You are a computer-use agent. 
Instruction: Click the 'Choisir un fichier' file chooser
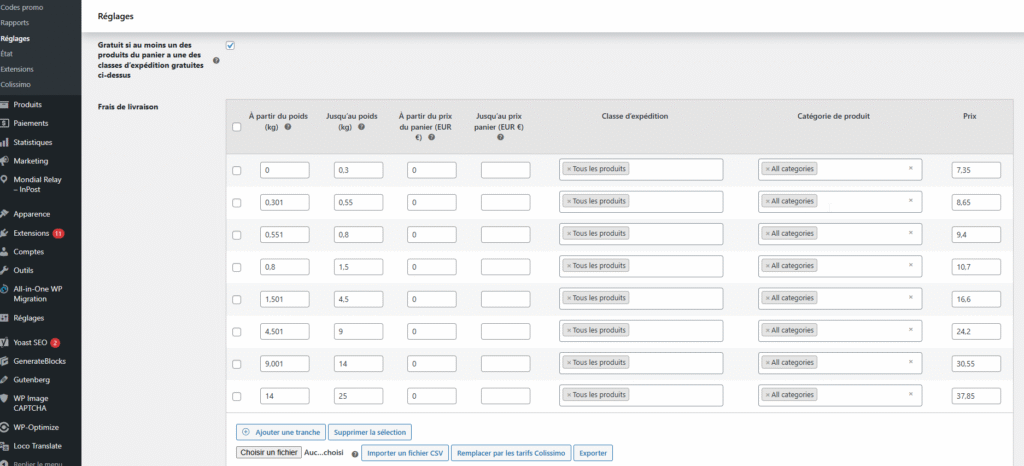(x=267, y=453)
